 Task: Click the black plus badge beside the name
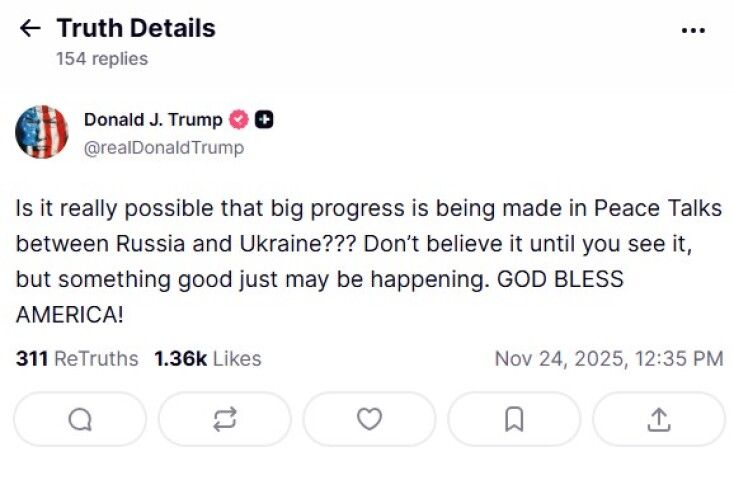(264, 120)
